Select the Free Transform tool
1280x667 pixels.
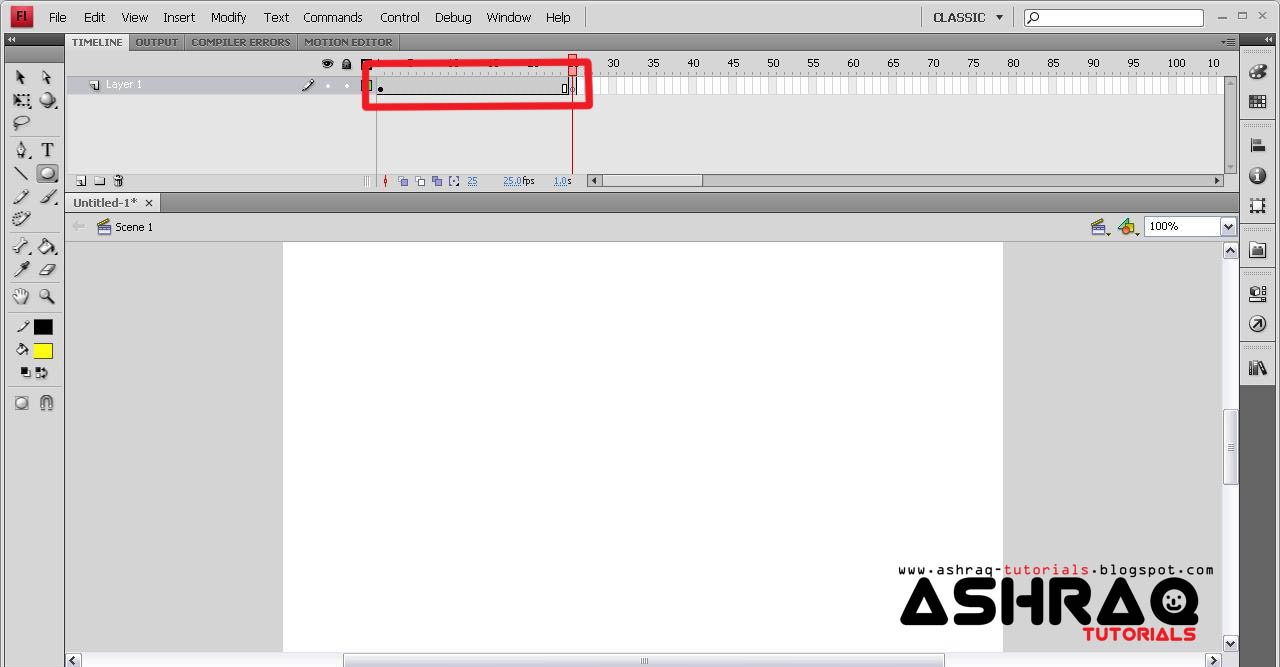point(20,100)
